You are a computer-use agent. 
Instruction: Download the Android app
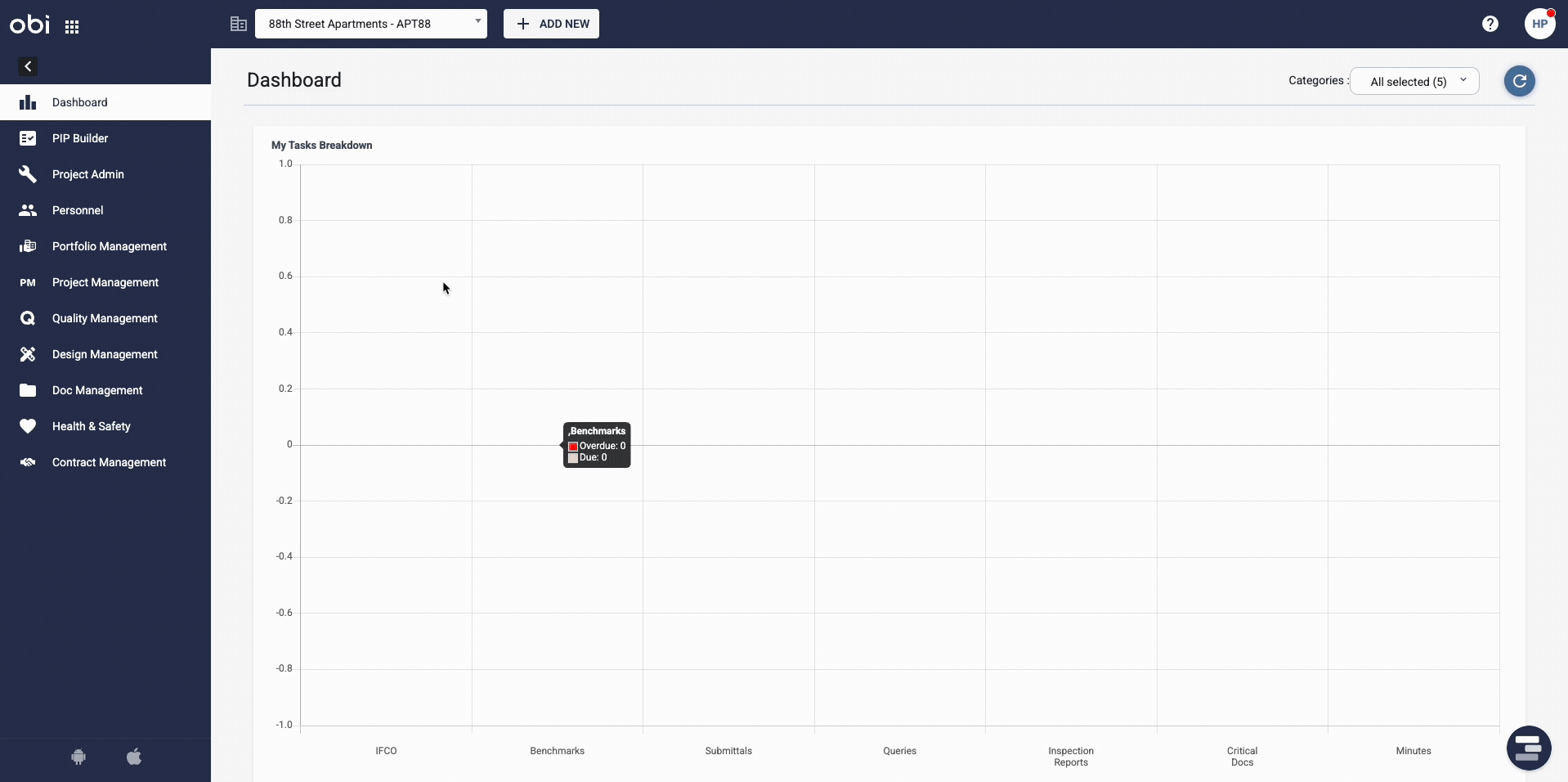tap(78, 757)
